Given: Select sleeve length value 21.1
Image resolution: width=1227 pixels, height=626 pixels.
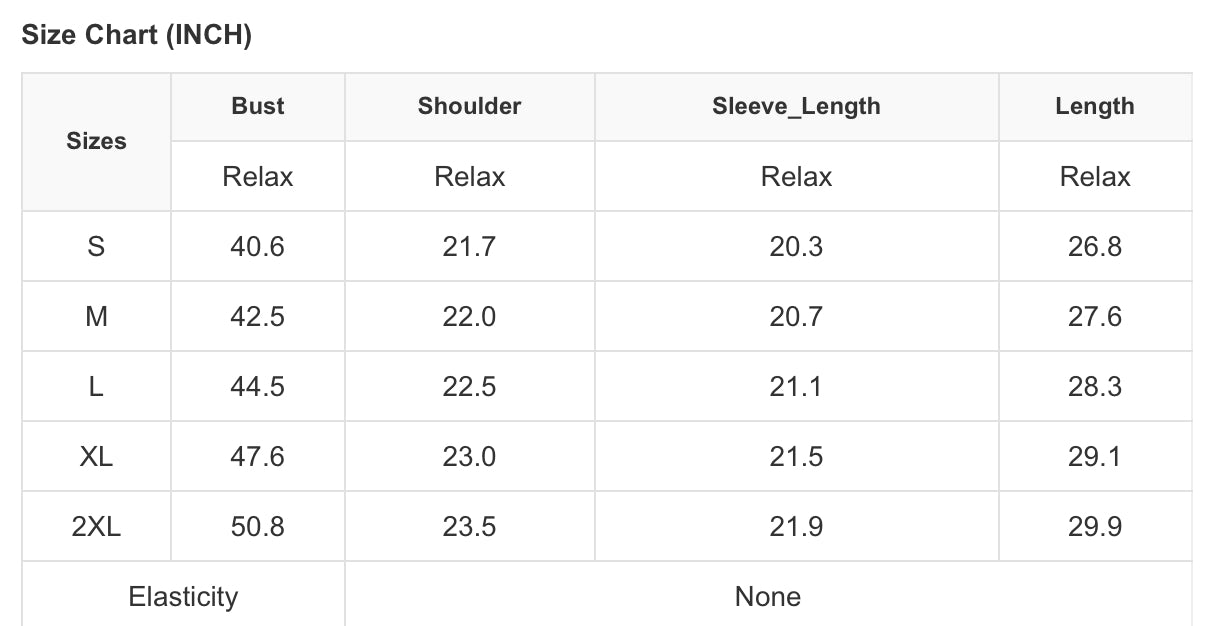Looking at the screenshot, I should 796,387.
